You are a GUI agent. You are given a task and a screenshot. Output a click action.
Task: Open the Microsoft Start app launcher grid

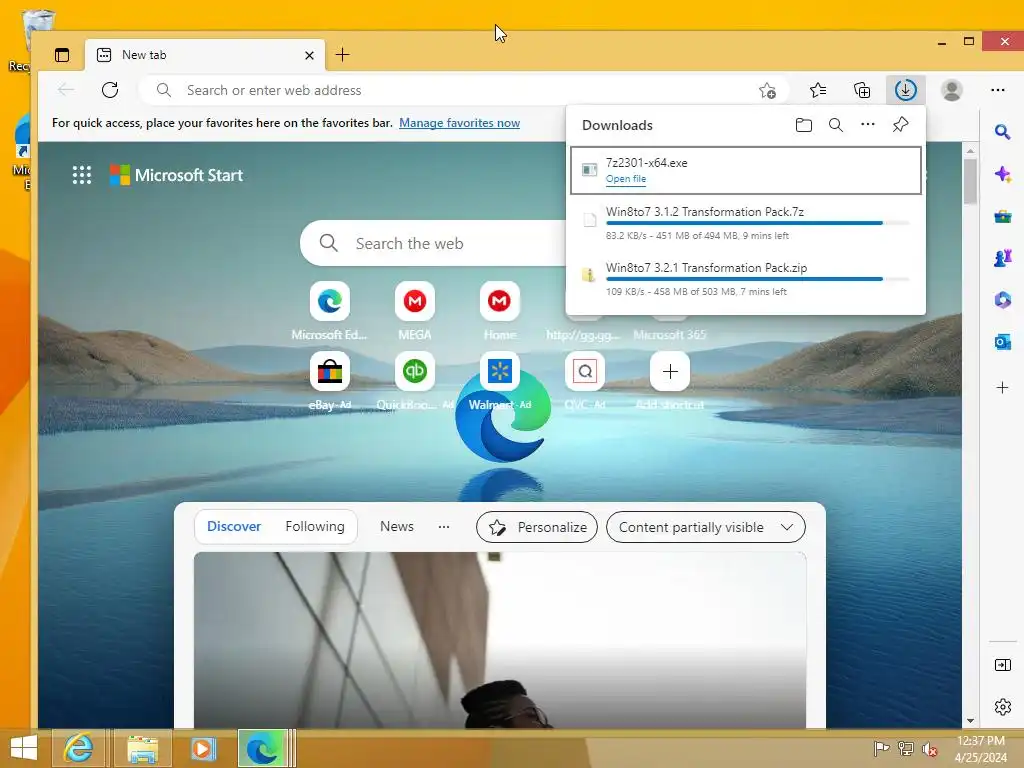(82, 175)
